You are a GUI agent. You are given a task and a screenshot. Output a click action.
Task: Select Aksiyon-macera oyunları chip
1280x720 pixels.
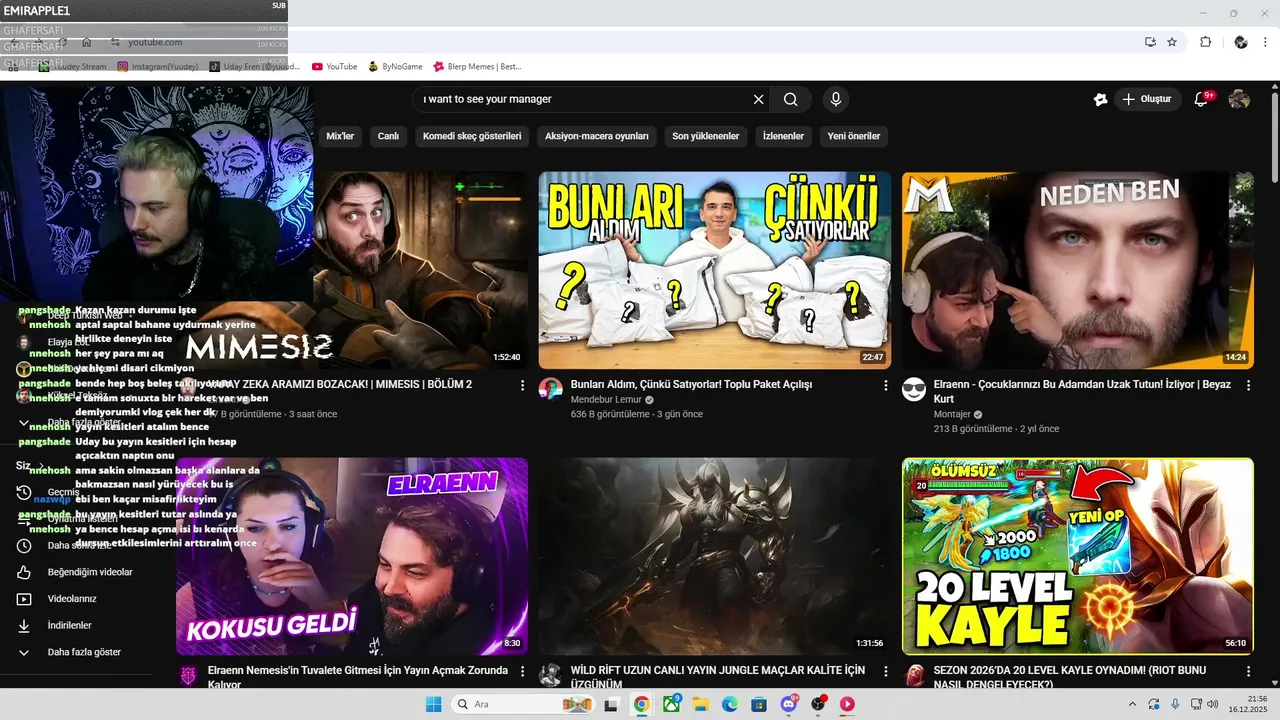597,136
